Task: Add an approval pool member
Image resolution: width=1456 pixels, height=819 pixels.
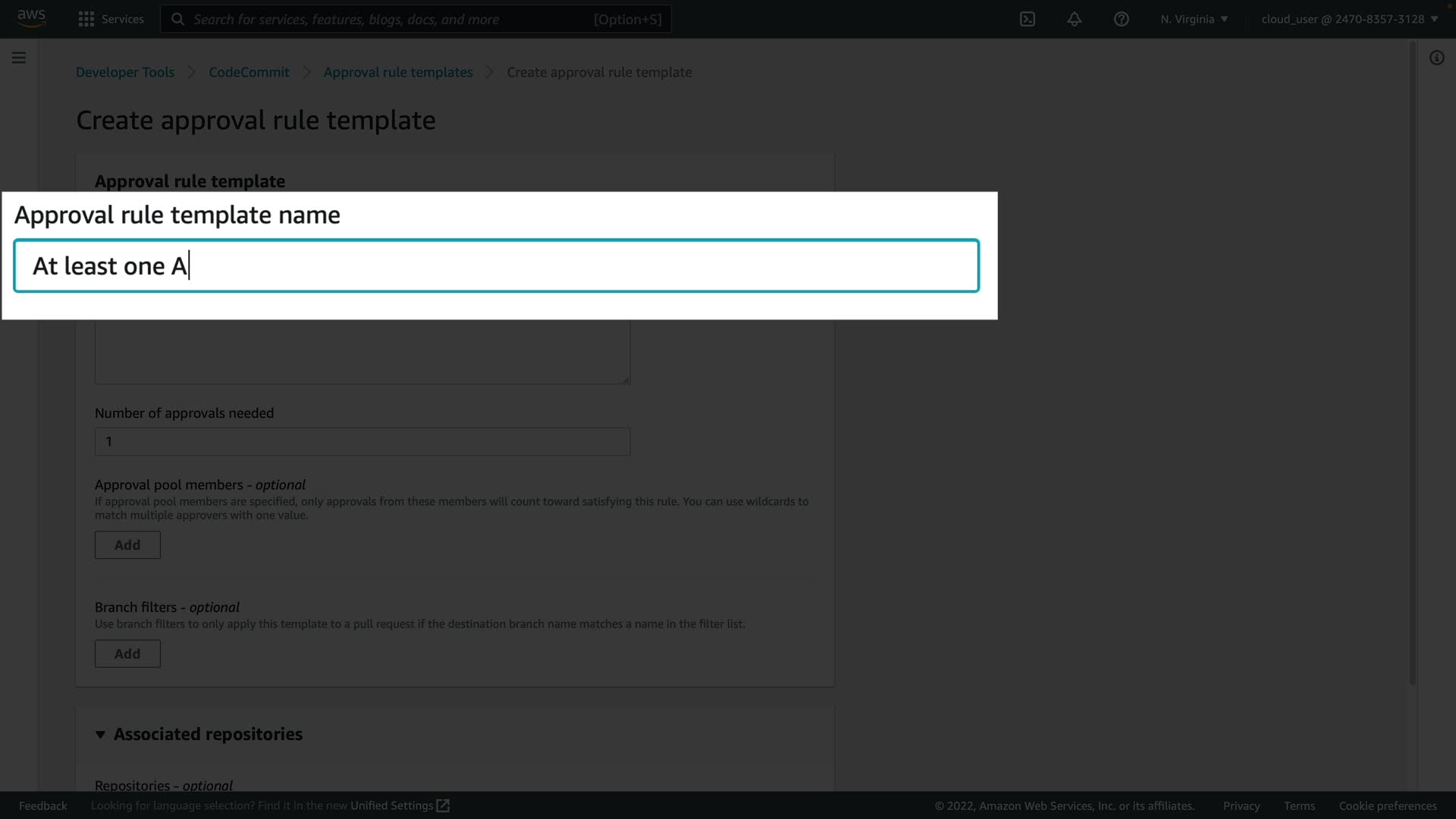Action: pyautogui.click(x=127, y=544)
